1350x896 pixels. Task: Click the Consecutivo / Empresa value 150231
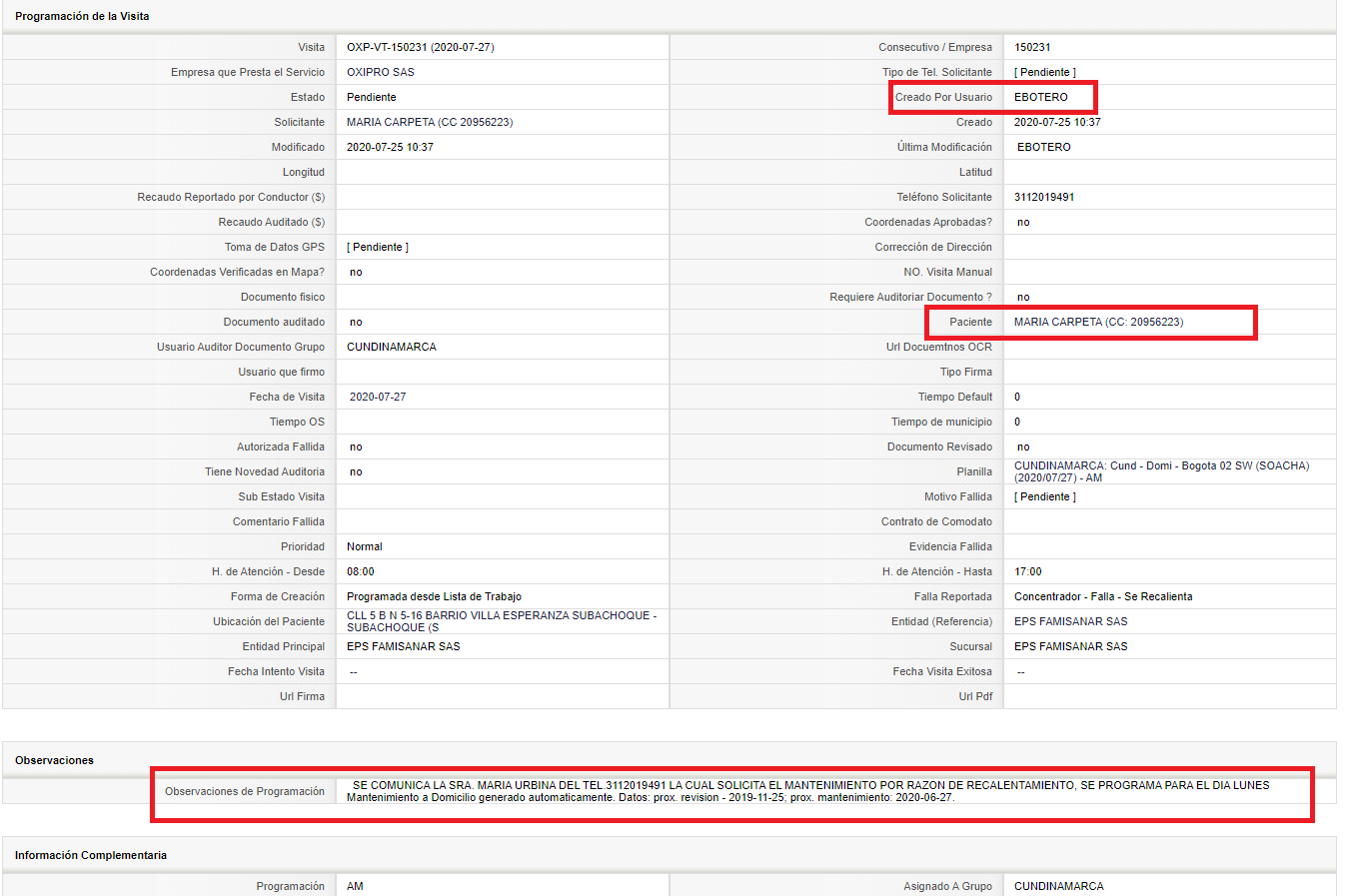point(1032,47)
